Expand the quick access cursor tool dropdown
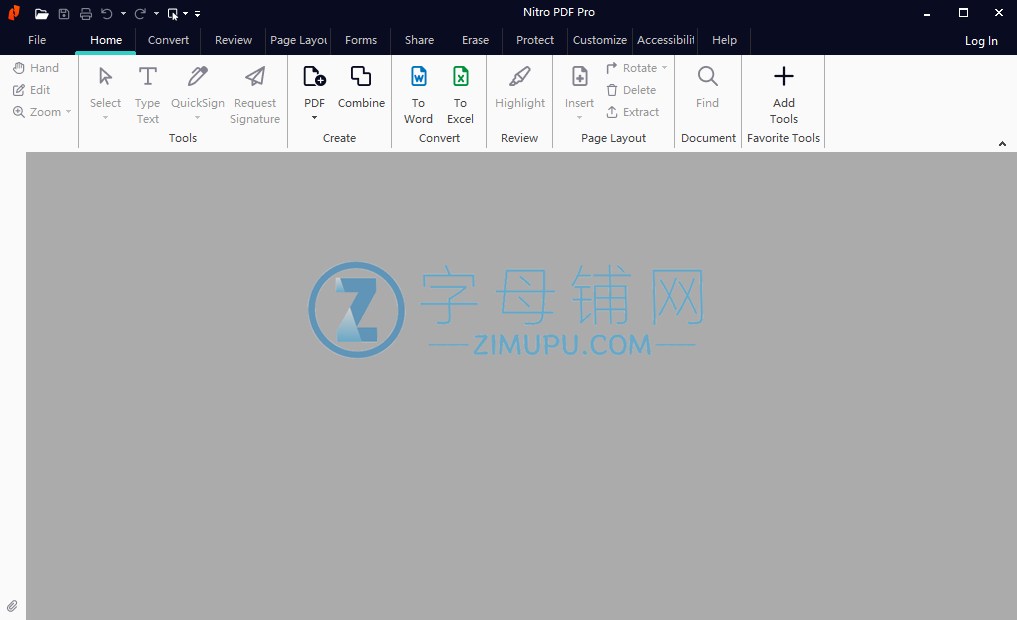This screenshot has height=620, width=1017. point(185,14)
